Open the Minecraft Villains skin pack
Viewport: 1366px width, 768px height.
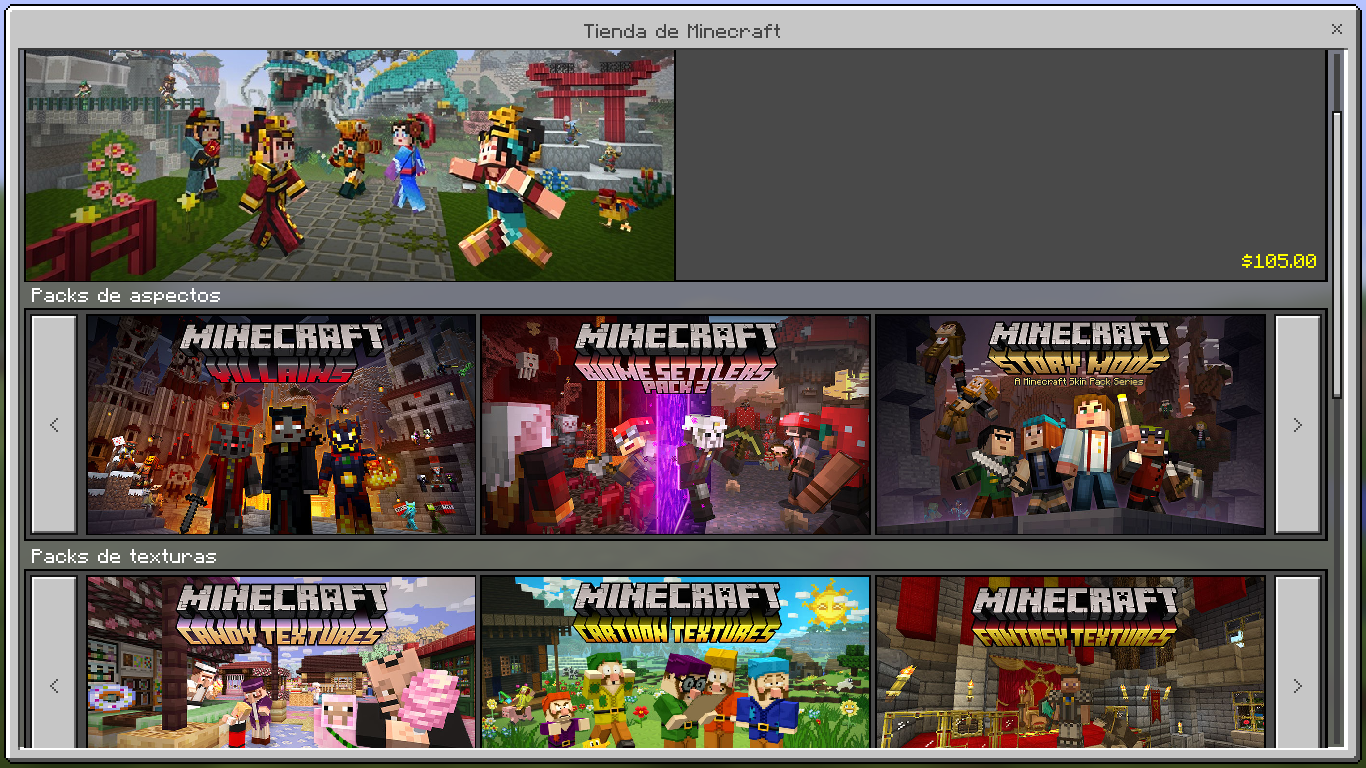tap(281, 425)
